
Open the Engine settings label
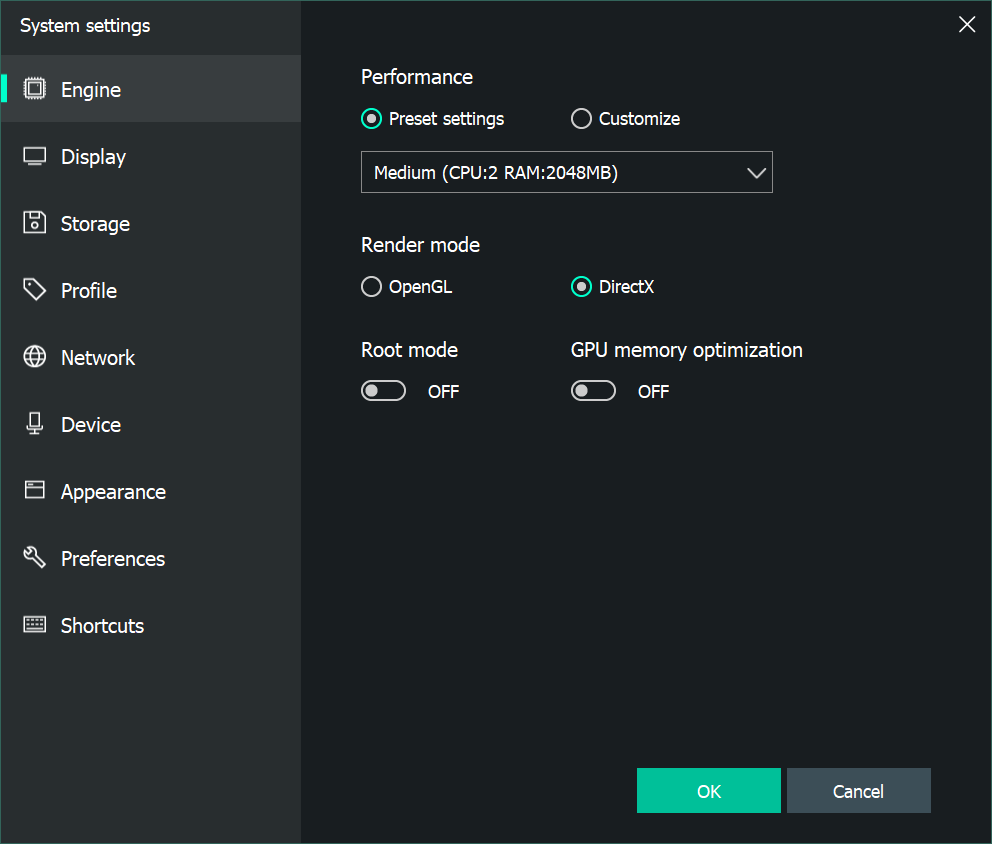(x=91, y=90)
